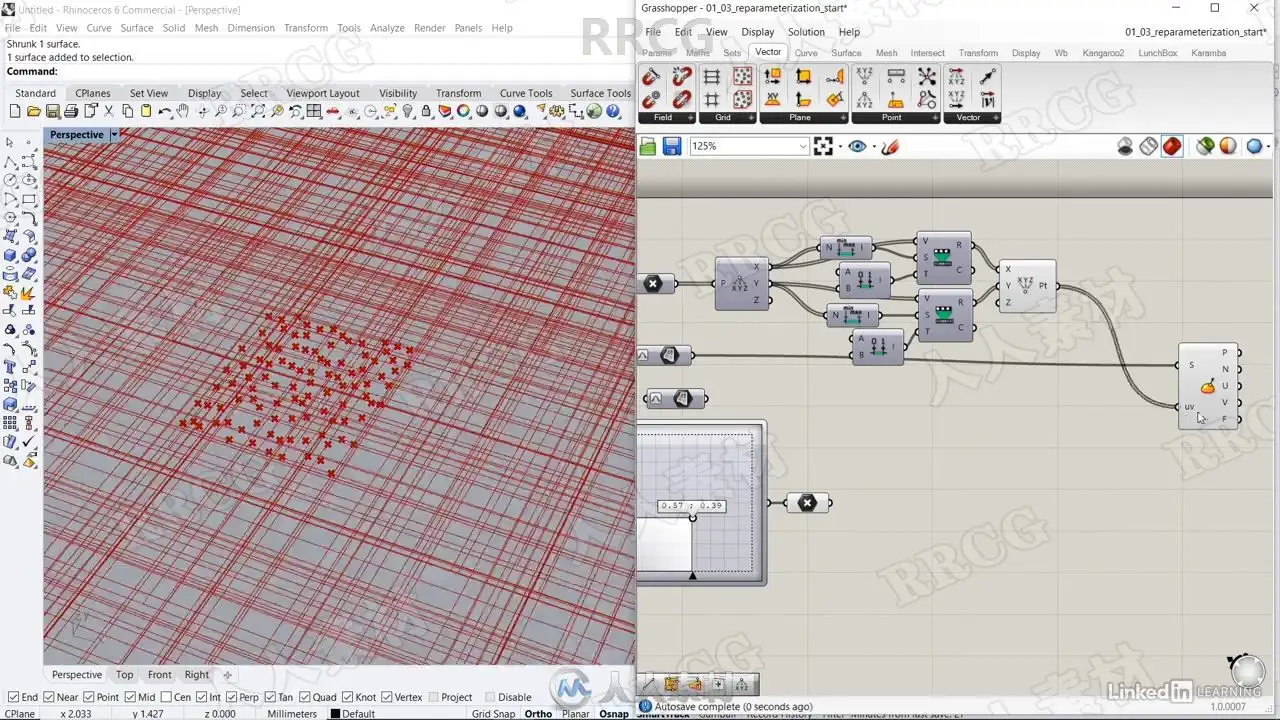Click the car-shaped icon in Rhino toolbar

click(x=333, y=111)
